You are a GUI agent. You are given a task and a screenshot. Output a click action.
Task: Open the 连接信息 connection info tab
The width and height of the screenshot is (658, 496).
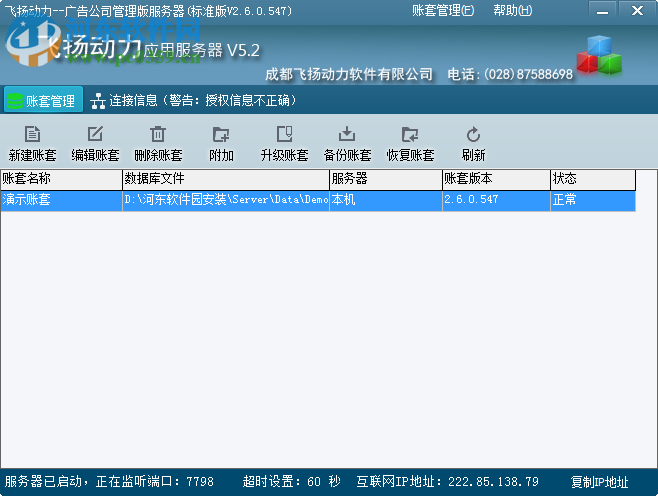[193, 100]
